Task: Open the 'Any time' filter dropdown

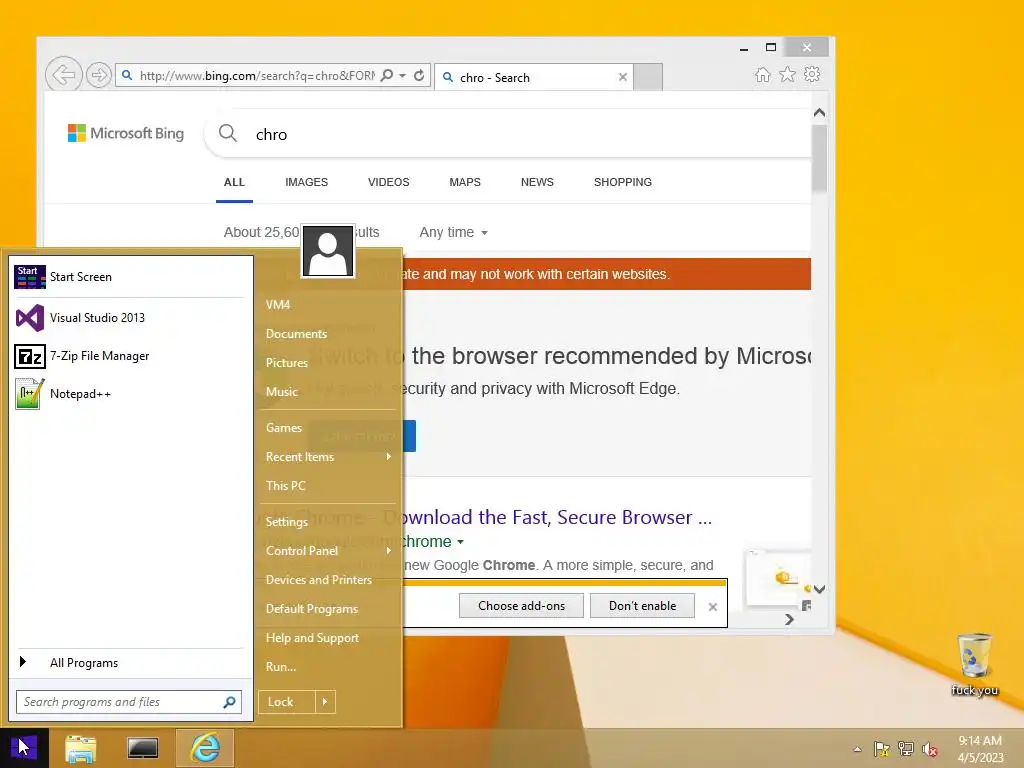Action: coord(453,232)
